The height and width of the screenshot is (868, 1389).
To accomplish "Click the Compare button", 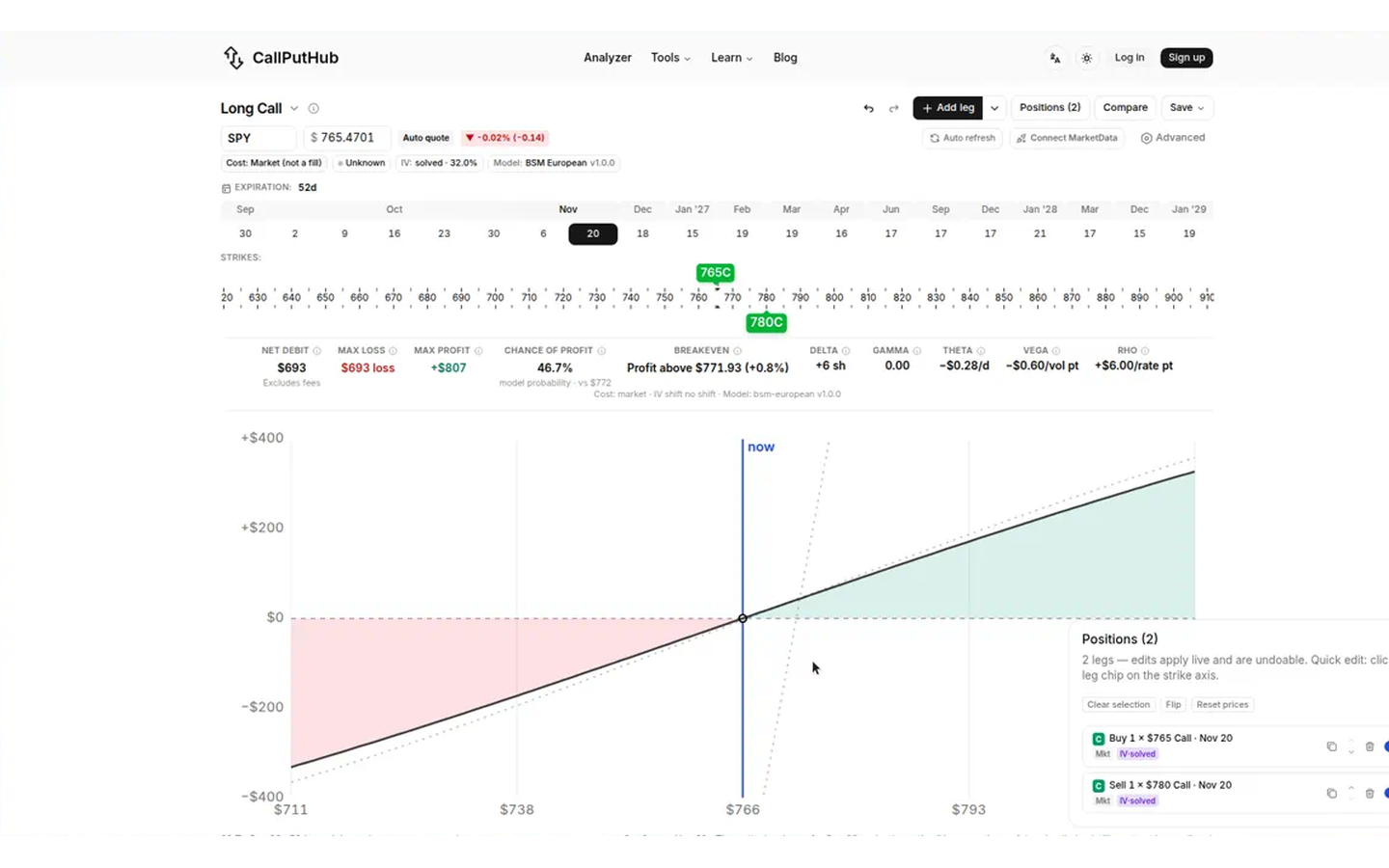I will click(x=1125, y=108).
